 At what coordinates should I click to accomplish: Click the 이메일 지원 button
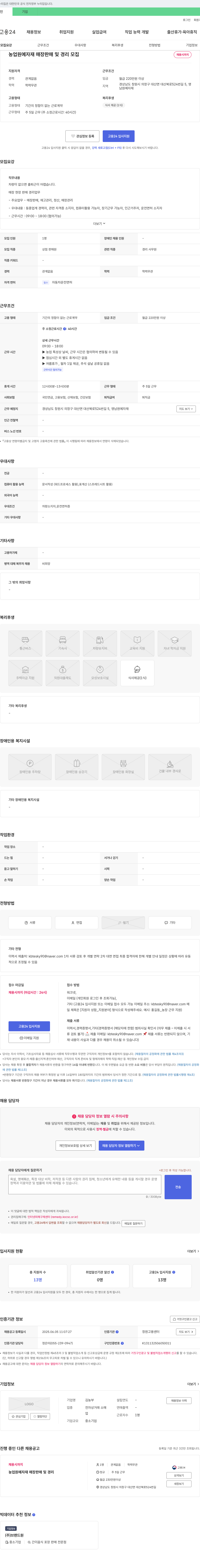coord(29,1038)
